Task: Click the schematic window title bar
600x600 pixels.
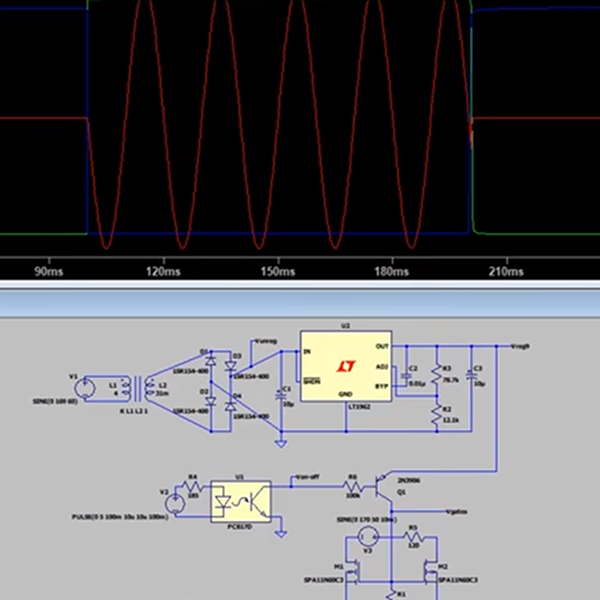Action: [x=300, y=304]
